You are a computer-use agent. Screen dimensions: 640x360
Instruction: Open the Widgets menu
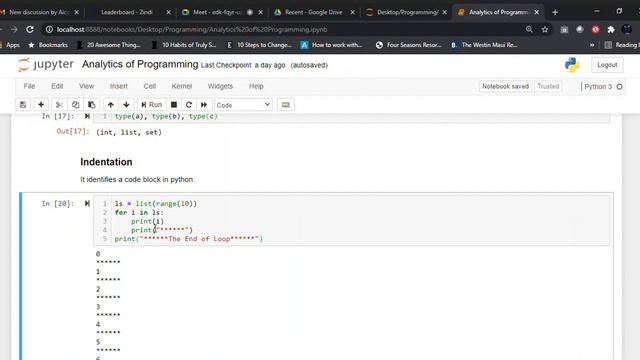click(x=220, y=86)
